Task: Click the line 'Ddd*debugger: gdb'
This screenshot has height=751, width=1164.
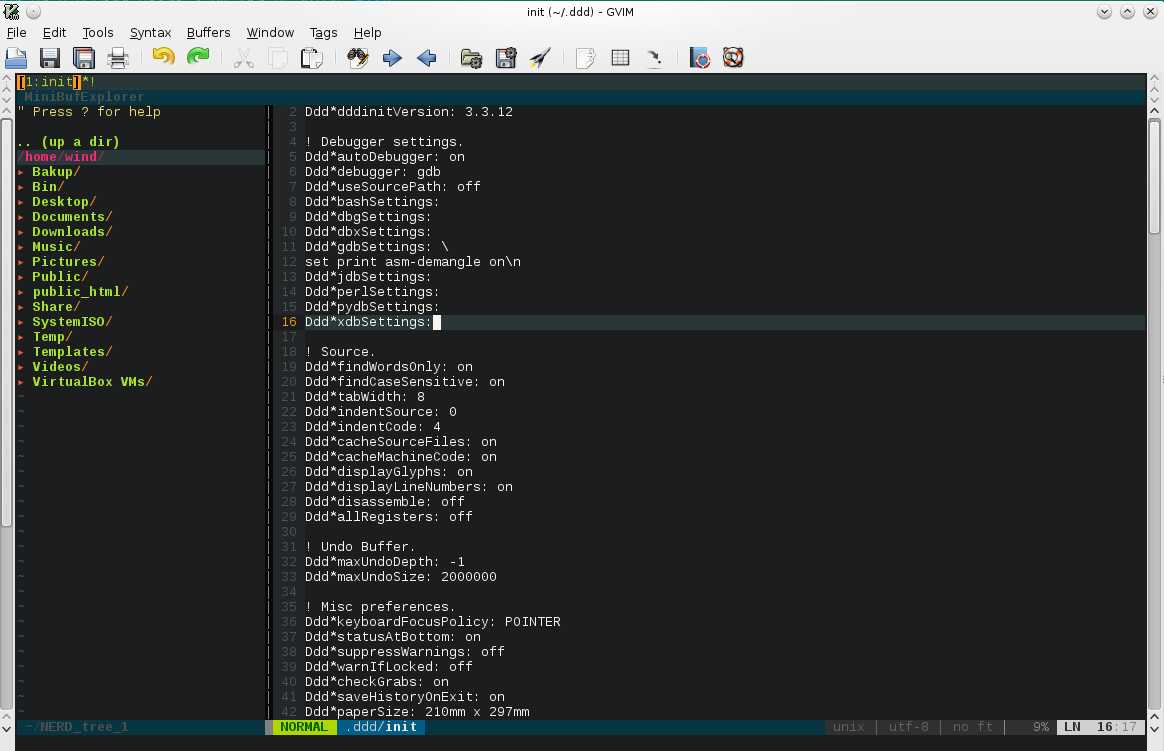Action: coord(373,172)
